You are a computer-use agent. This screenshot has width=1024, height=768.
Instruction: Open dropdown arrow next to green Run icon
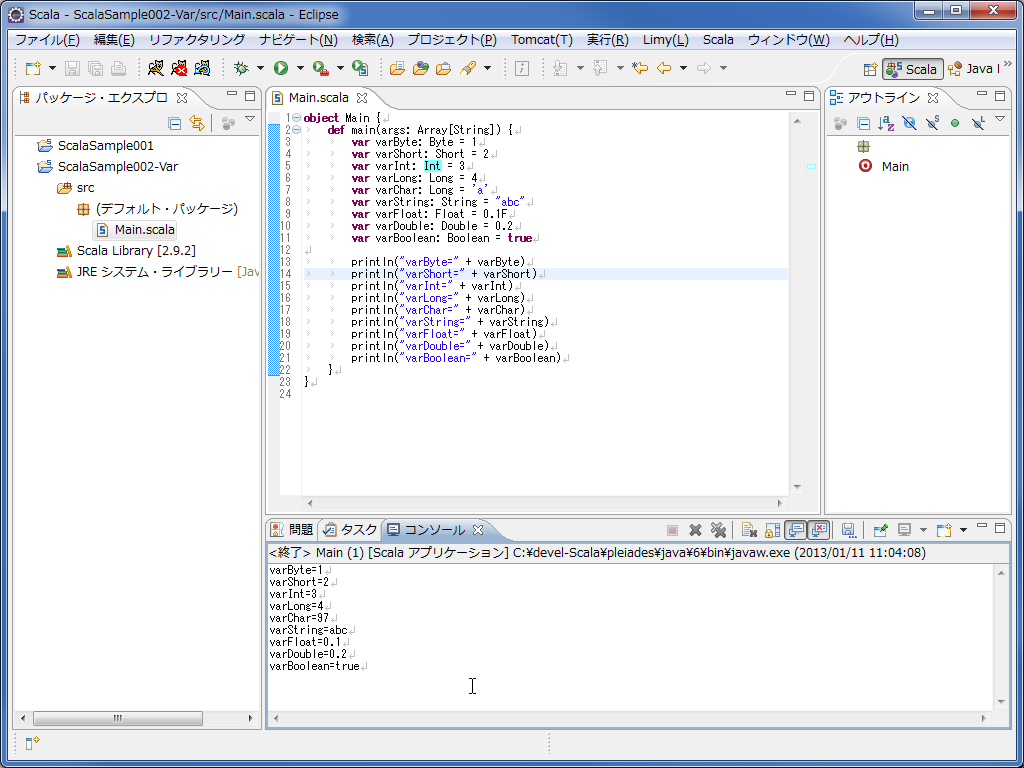point(300,68)
